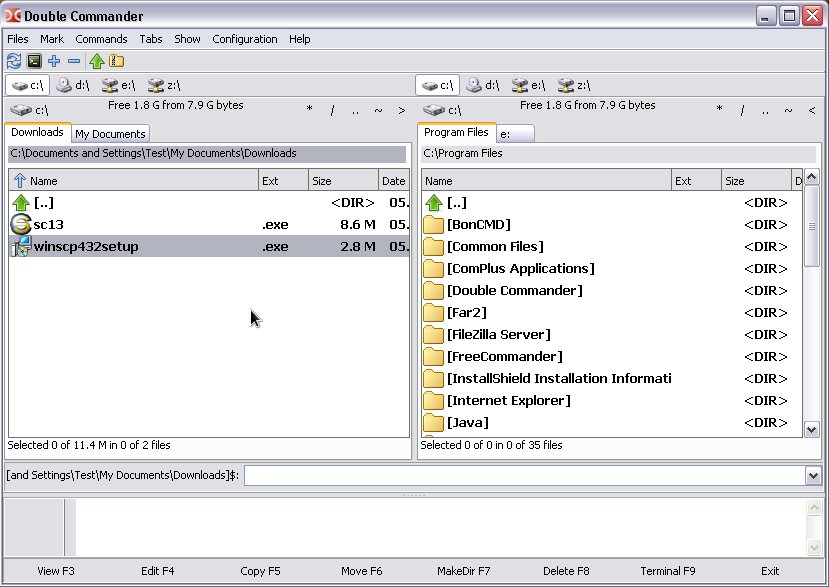This screenshot has height=587, width=829.
Task: Click the Double Commander folder icon
Action: coord(434,291)
